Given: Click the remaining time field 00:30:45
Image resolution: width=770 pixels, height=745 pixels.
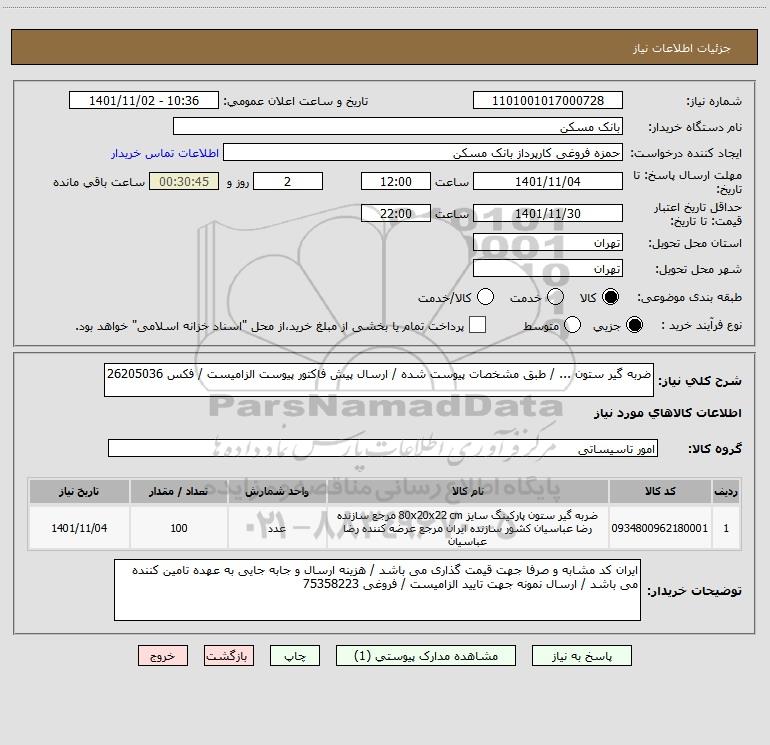Looking at the screenshot, I should tap(184, 182).
